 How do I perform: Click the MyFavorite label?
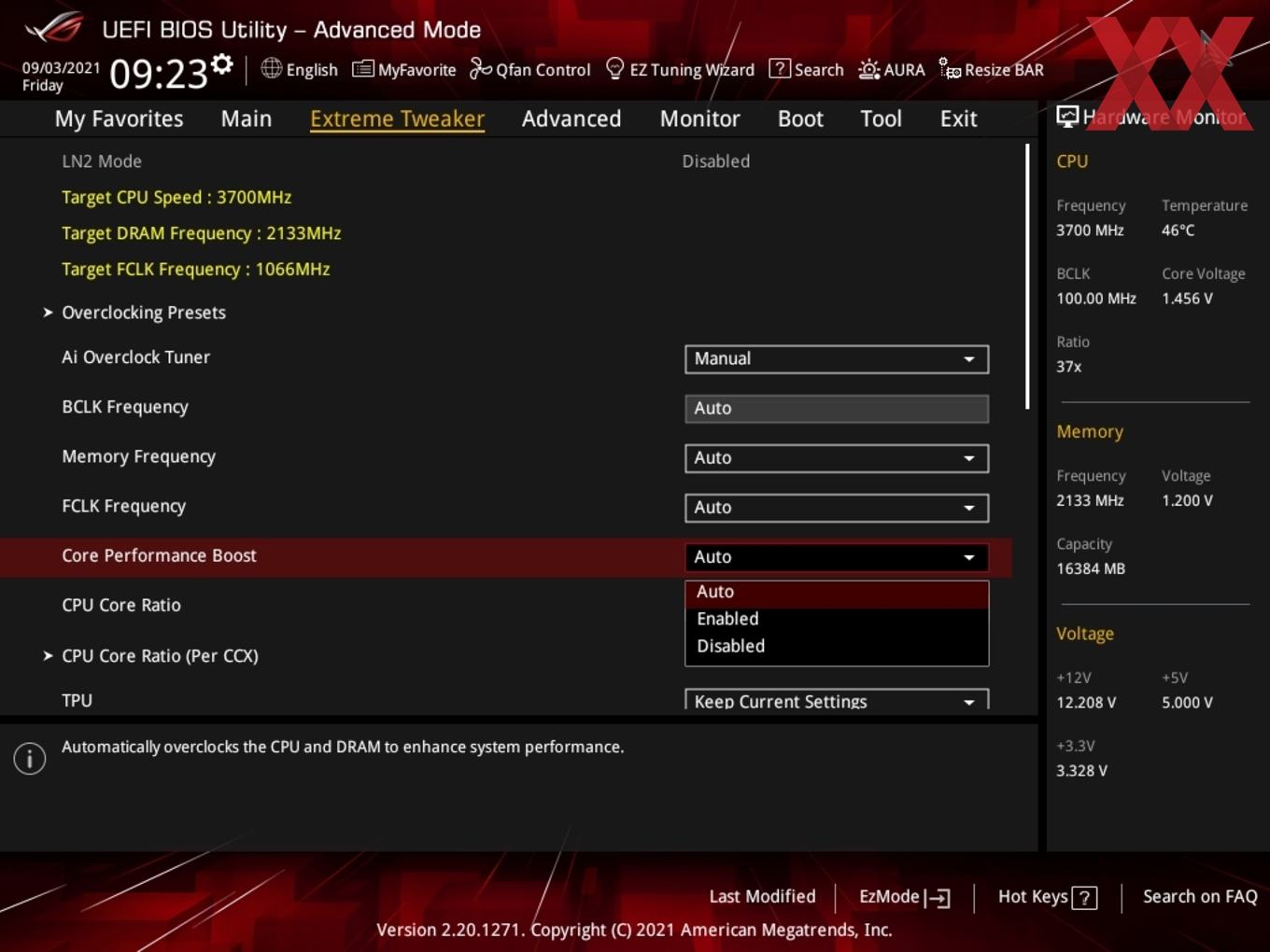(416, 70)
